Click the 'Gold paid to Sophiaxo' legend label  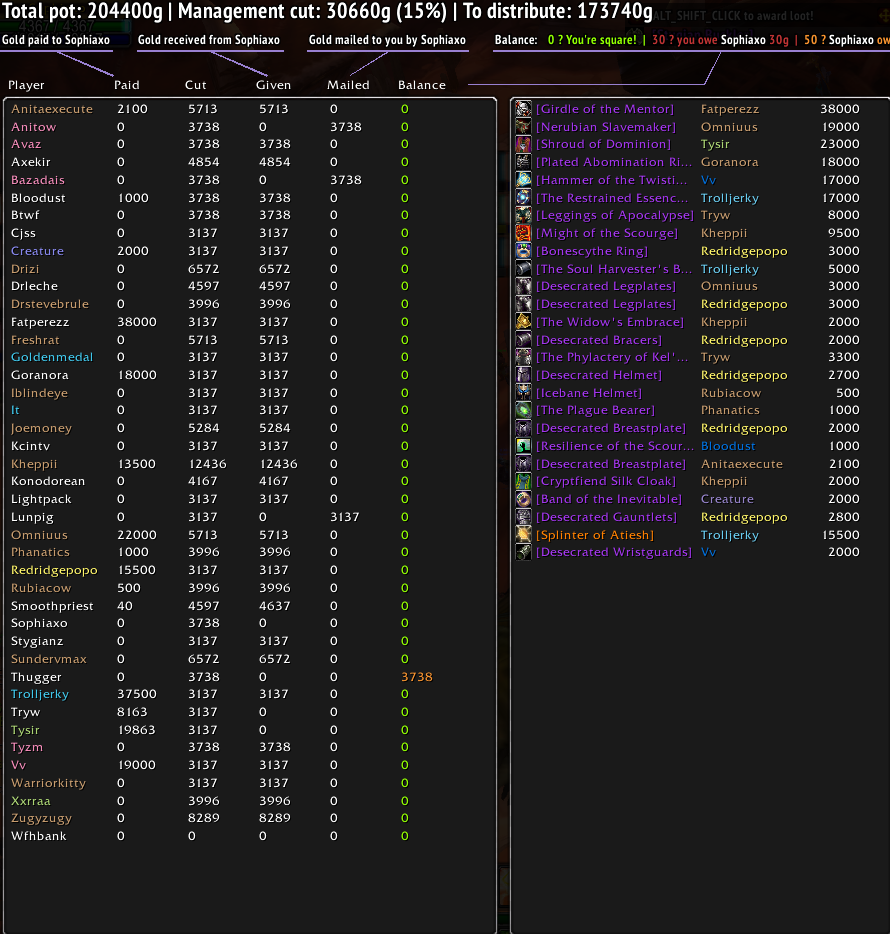(56, 40)
